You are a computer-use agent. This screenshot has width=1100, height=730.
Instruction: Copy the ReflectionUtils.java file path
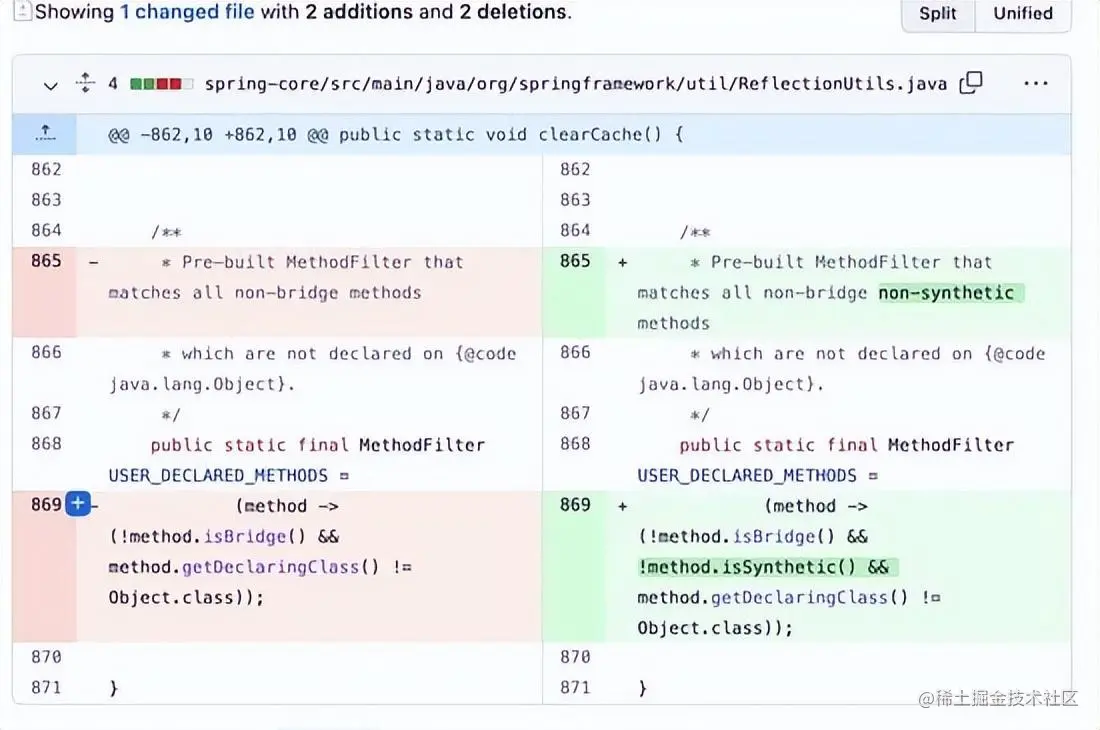pyautogui.click(x=971, y=83)
